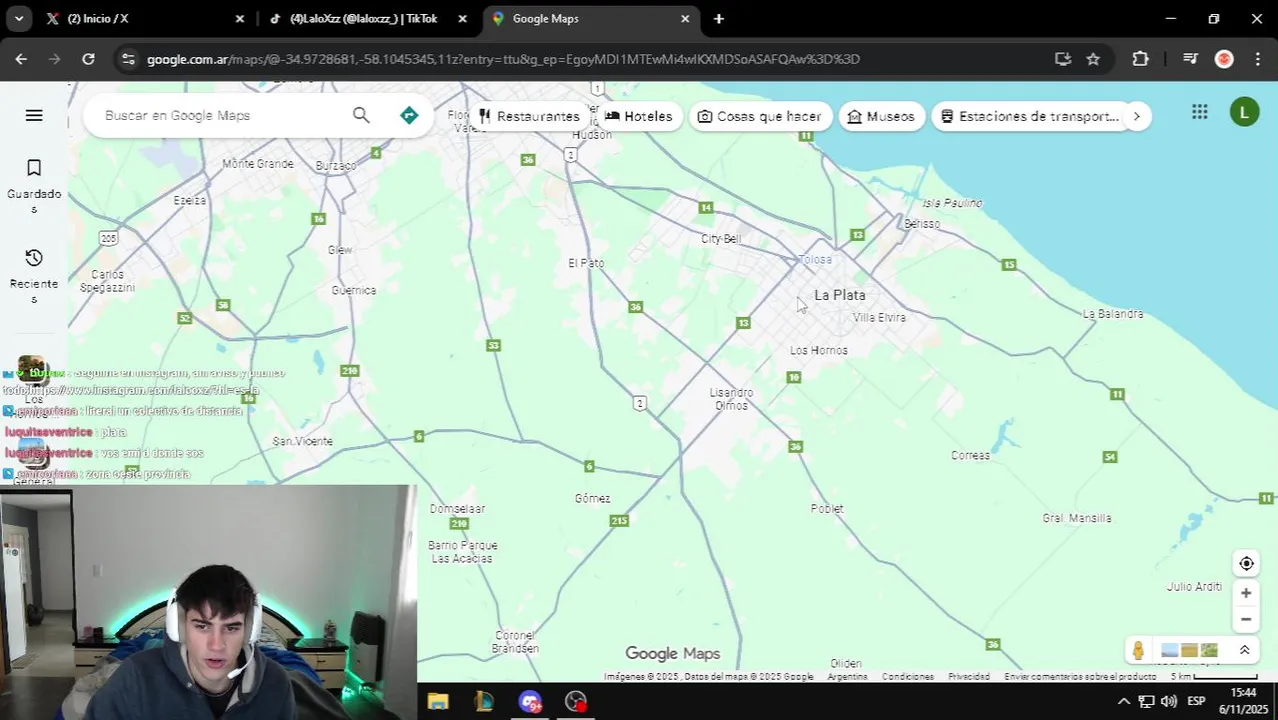Open the Google account avatar L

click(1244, 112)
